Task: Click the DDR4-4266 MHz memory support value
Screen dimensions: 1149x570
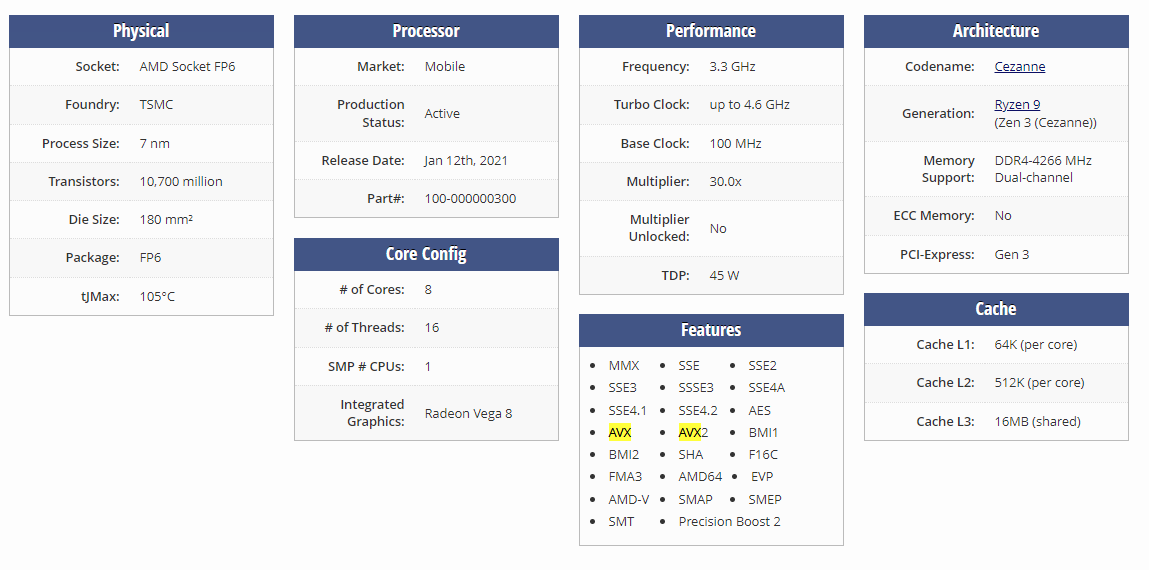Action: click(1043, 161)
